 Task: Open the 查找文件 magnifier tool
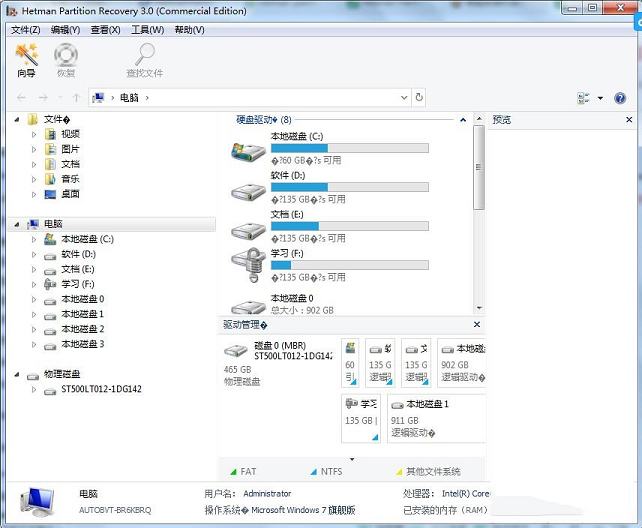pos(145,60)
